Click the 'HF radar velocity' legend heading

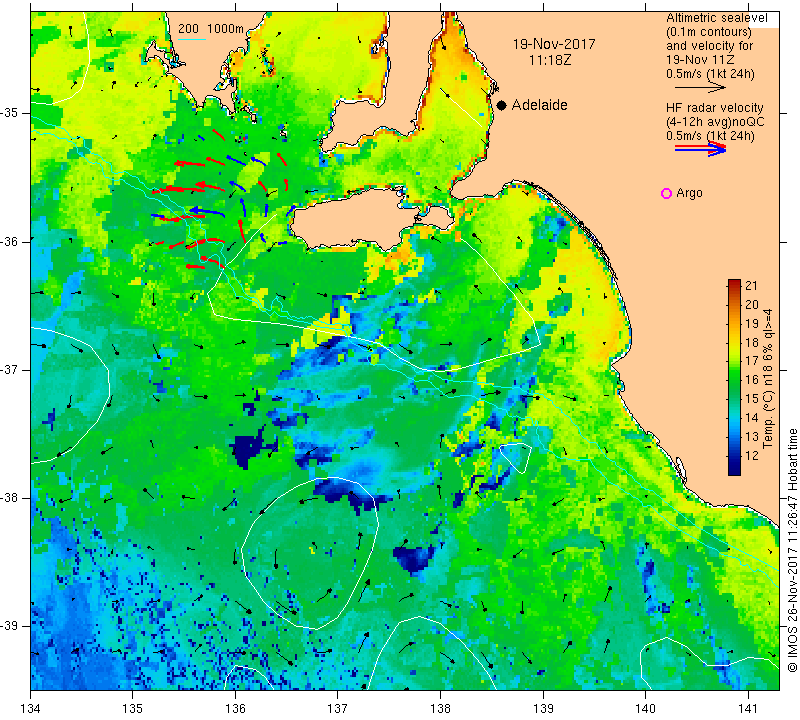[714, 108]
